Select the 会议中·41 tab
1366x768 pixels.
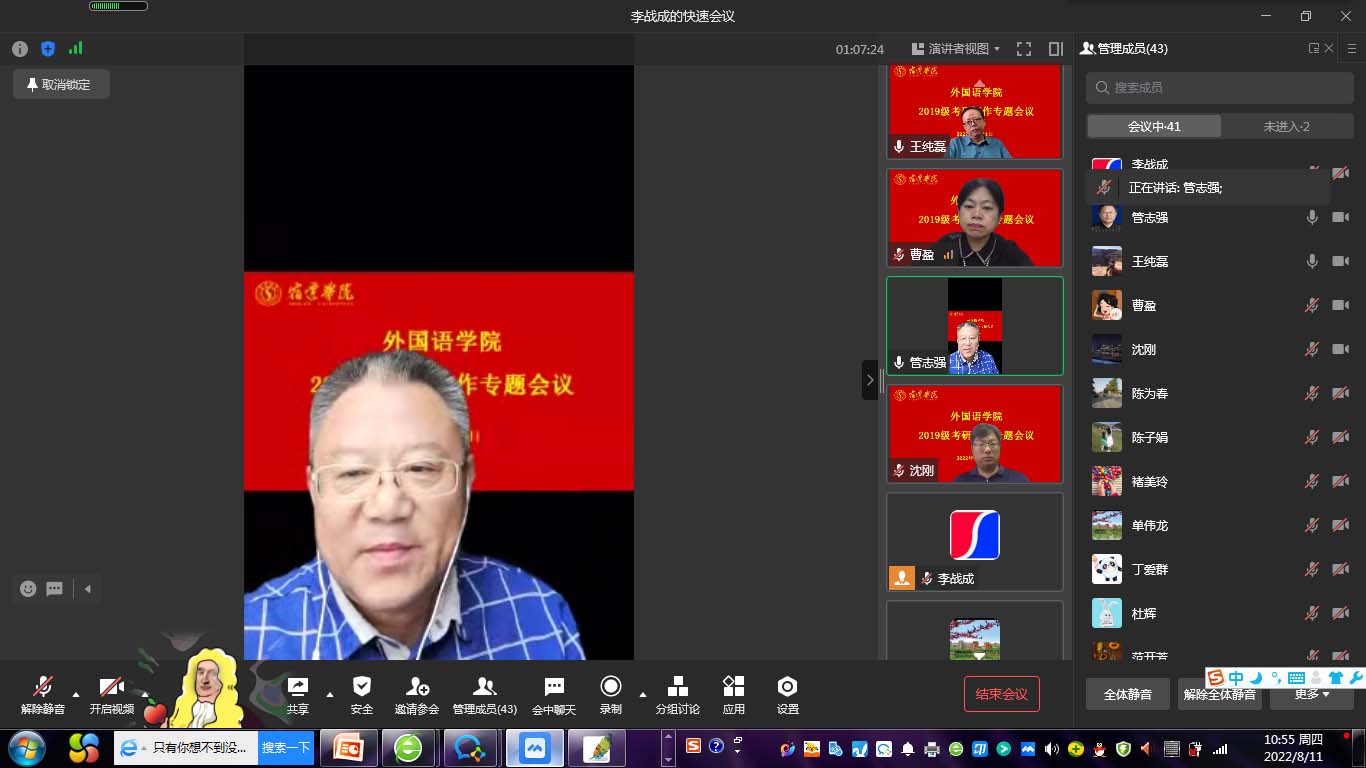(x=1154, y=126)
